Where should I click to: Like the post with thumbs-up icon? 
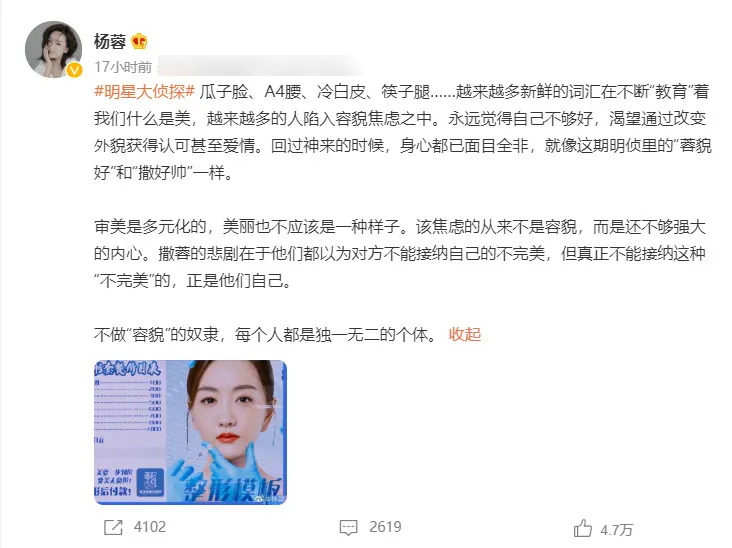tap(583, 528)
